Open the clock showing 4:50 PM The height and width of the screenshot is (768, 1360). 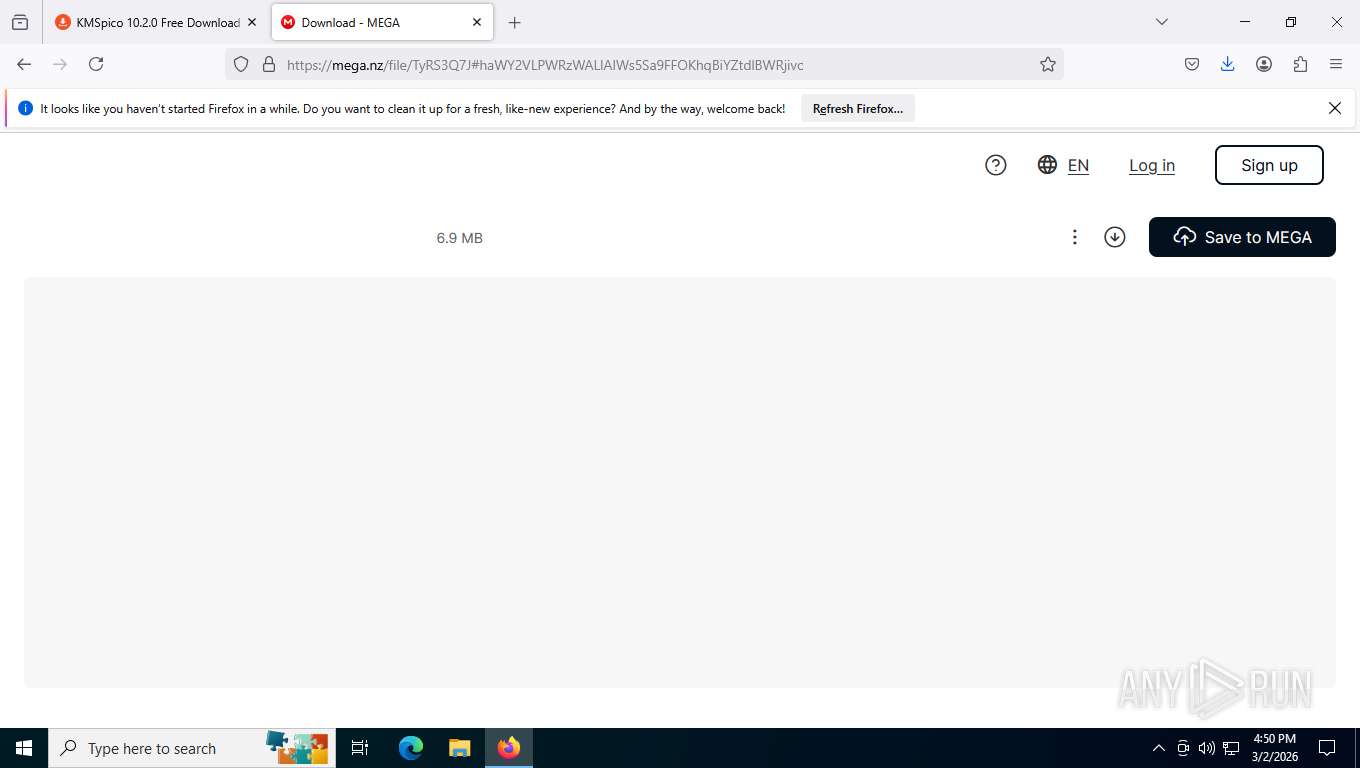1274,748
